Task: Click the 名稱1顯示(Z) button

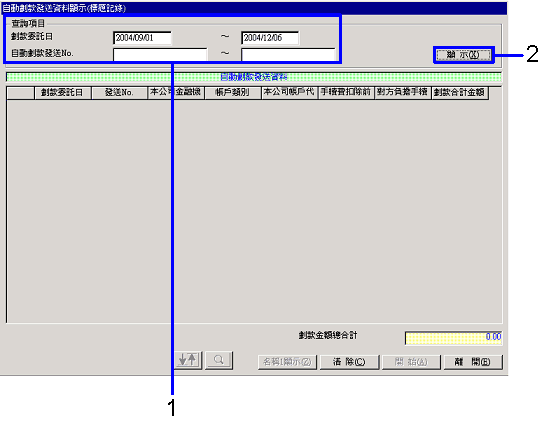Action: coord(287,362)
